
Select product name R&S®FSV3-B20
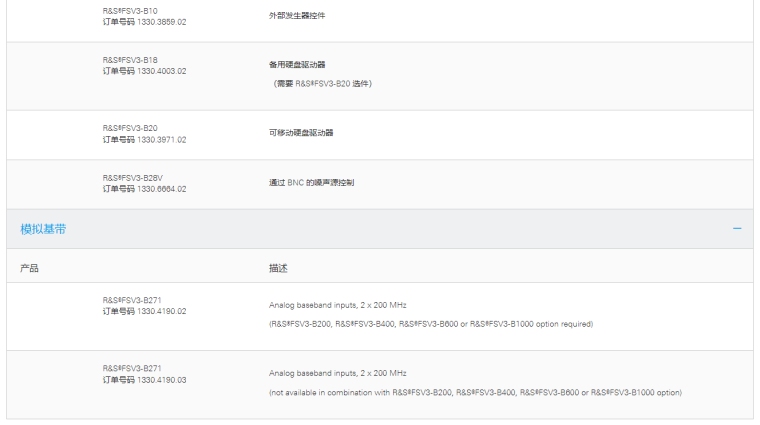[130, 128]
